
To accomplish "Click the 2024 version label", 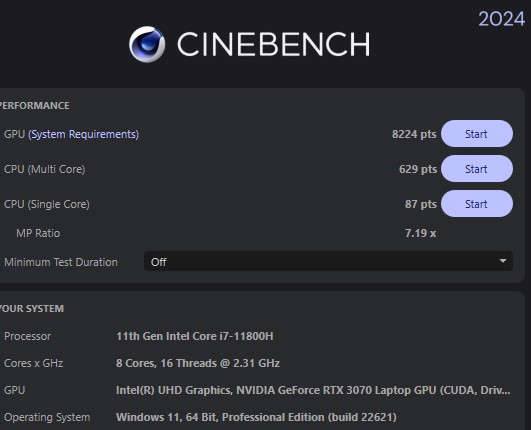I will [502, 19].
